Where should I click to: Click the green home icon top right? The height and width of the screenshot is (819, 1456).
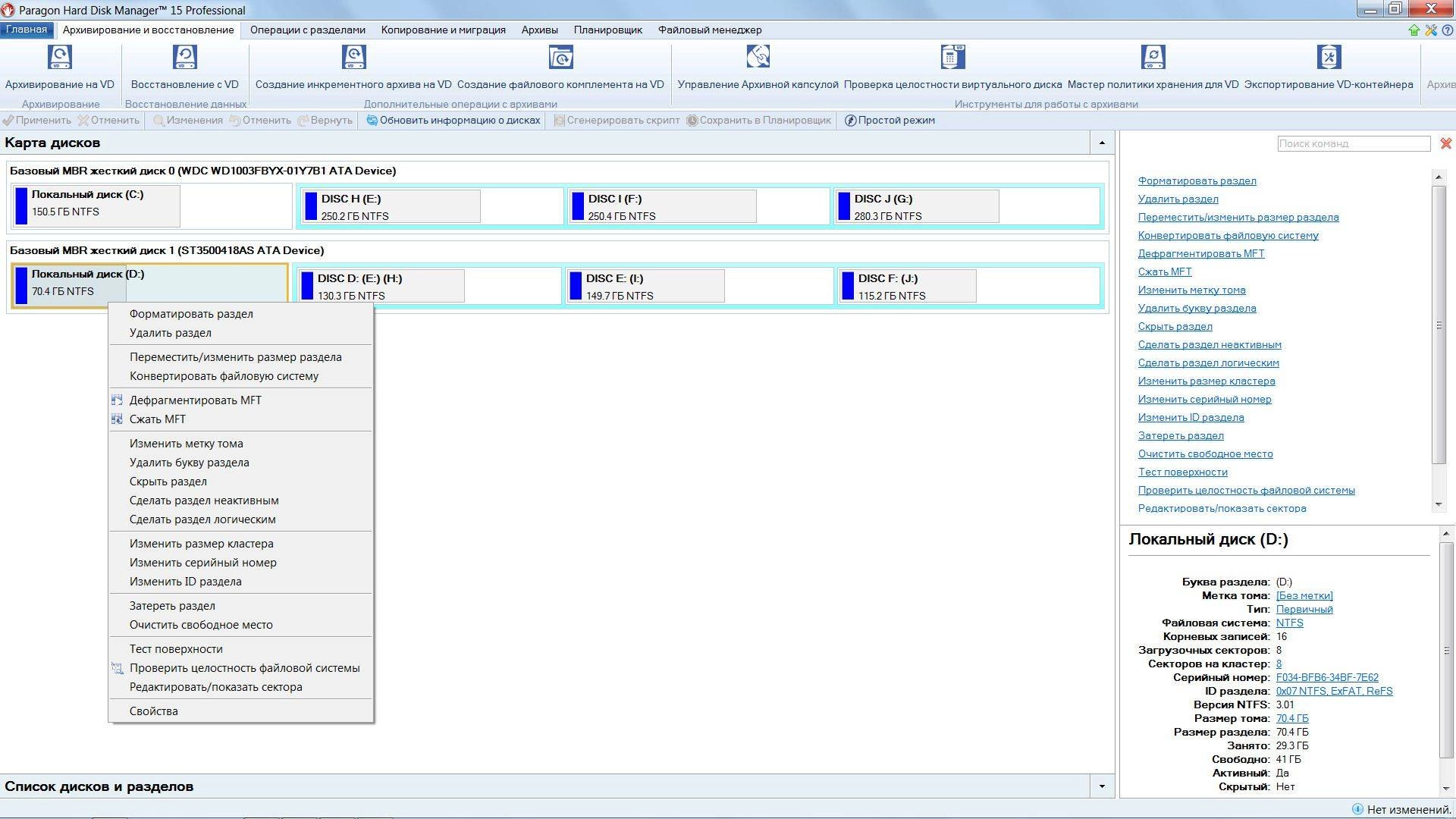1414,30
